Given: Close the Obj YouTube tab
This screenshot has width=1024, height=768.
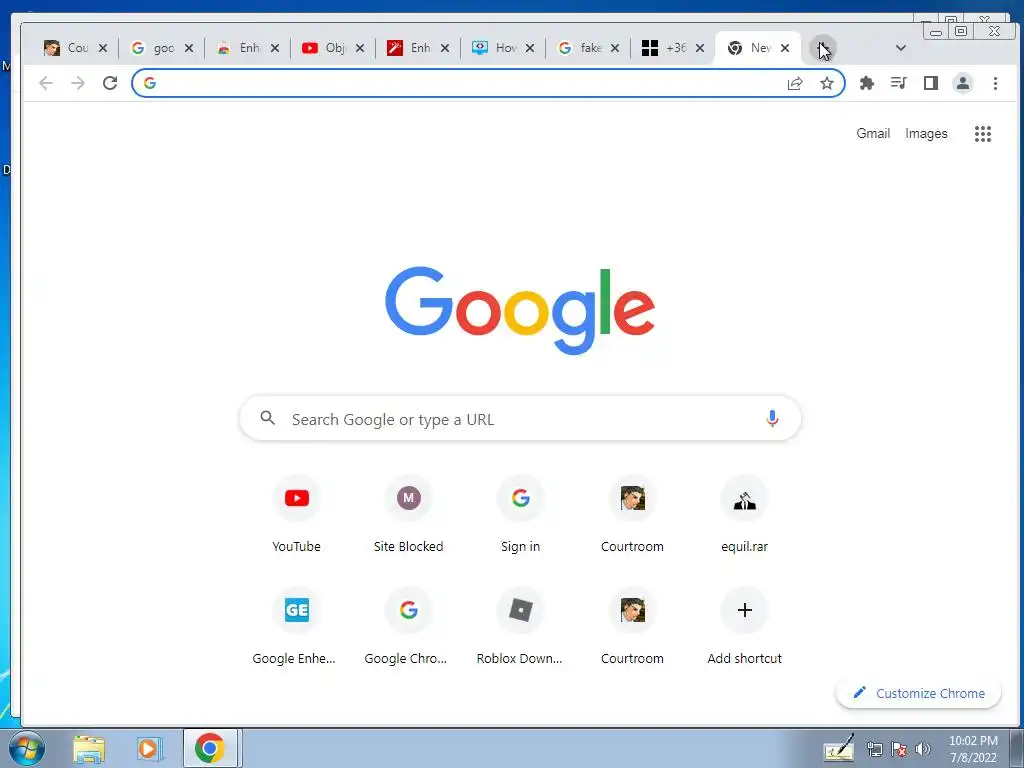Looking at the screenshot, I should coord(360,48).
